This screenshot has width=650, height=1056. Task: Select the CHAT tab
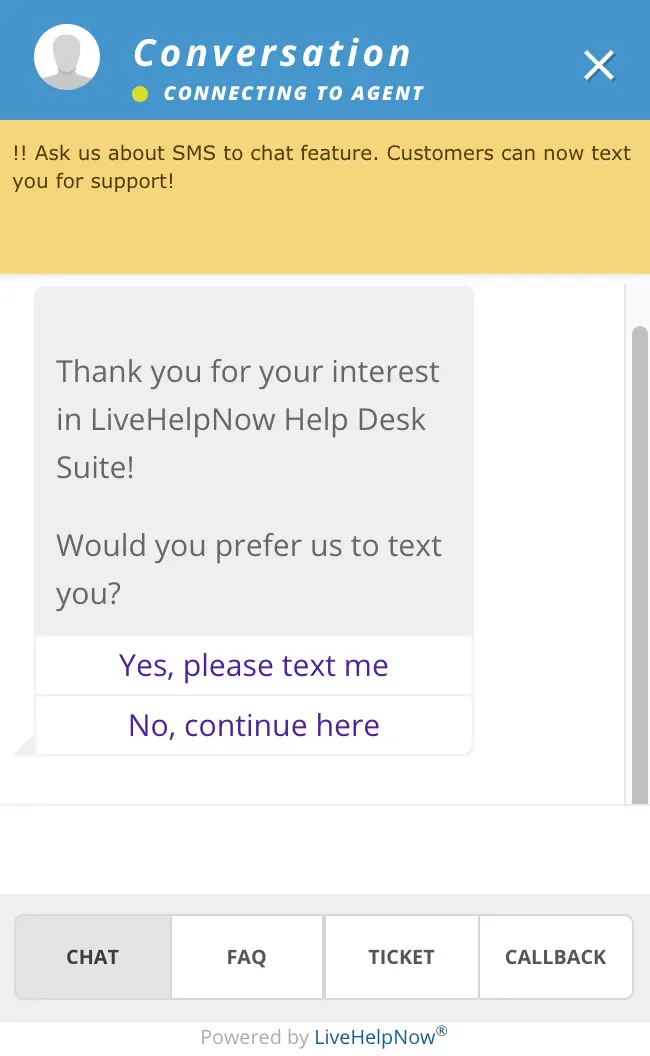[92, 957]
